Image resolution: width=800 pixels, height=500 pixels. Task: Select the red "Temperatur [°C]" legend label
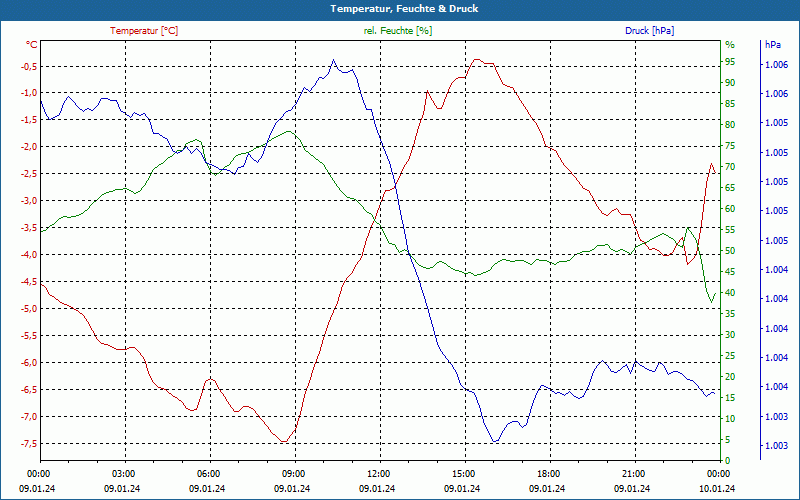coord(144,31)
